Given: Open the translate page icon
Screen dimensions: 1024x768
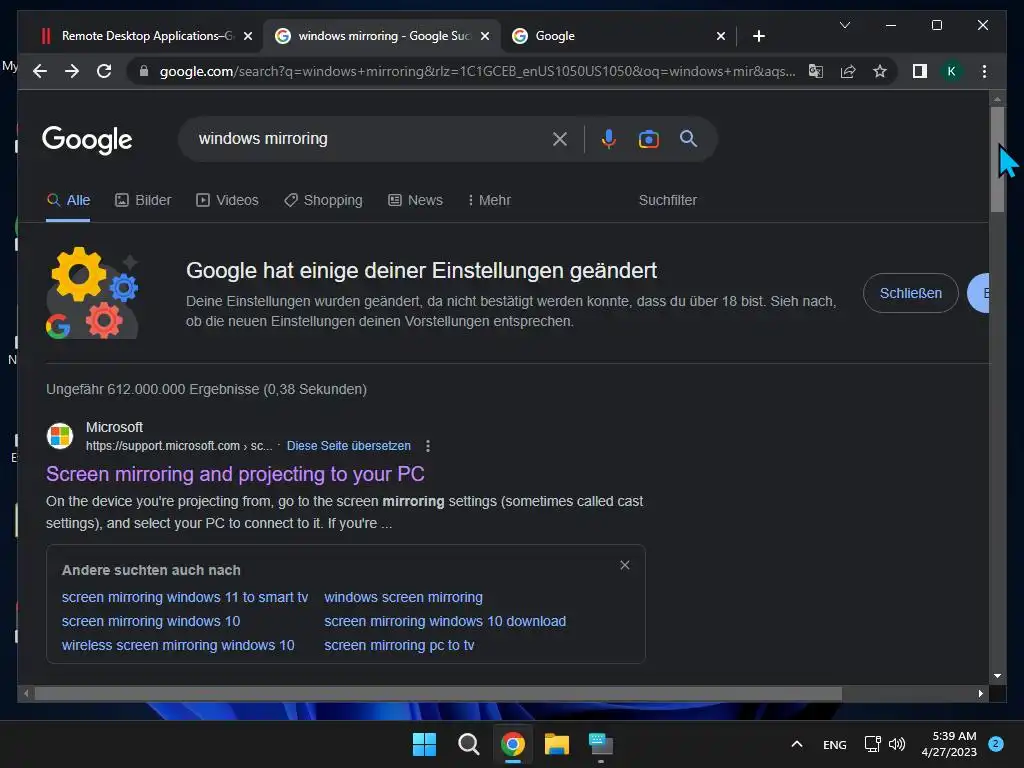Looking at the screenshot, I should [x=816, y=71].
